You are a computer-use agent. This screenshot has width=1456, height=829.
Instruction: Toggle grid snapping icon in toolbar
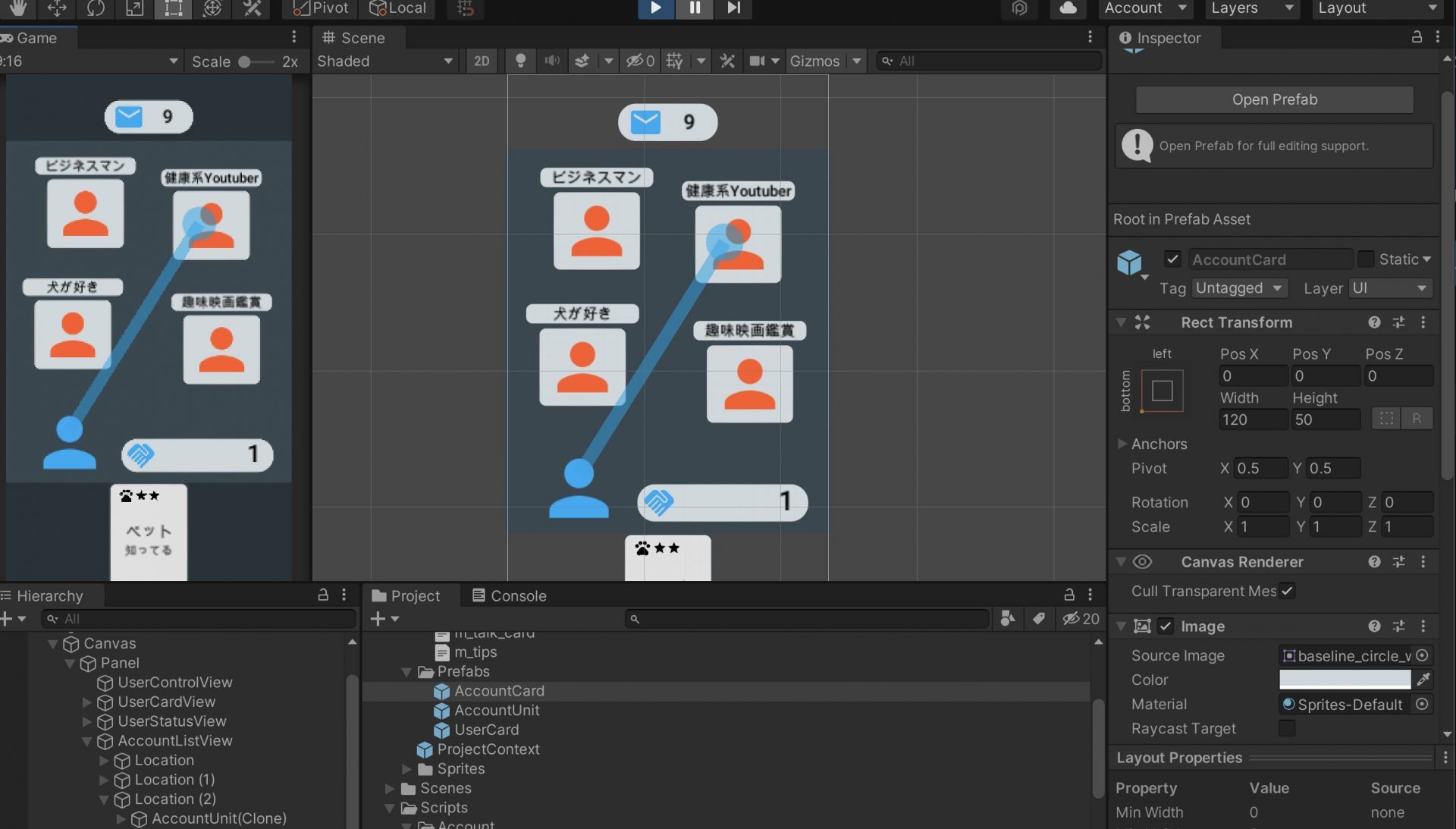pyautogui.click(x=465, y=8)
